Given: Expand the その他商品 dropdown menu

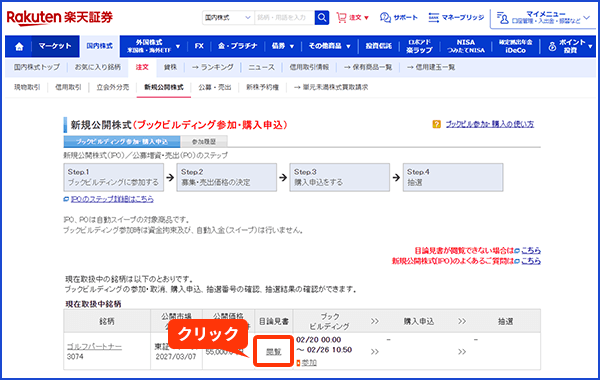Looking at the screenshot, I should point(329,46).
